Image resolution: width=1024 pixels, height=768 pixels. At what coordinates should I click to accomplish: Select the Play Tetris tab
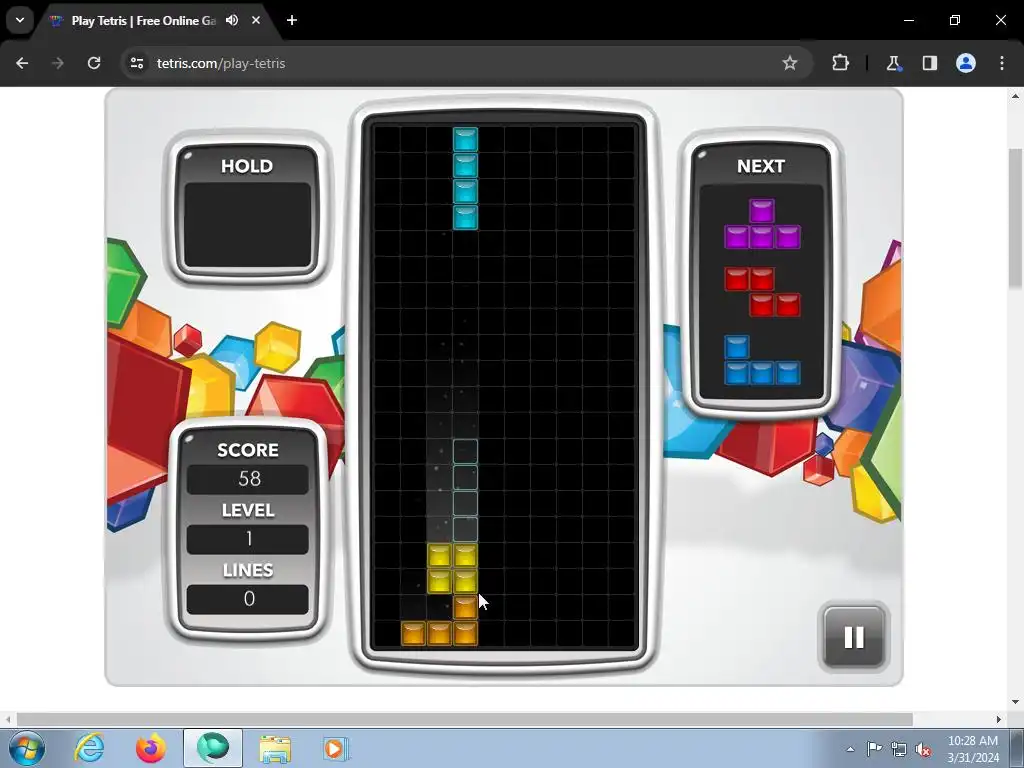[144, 20]
